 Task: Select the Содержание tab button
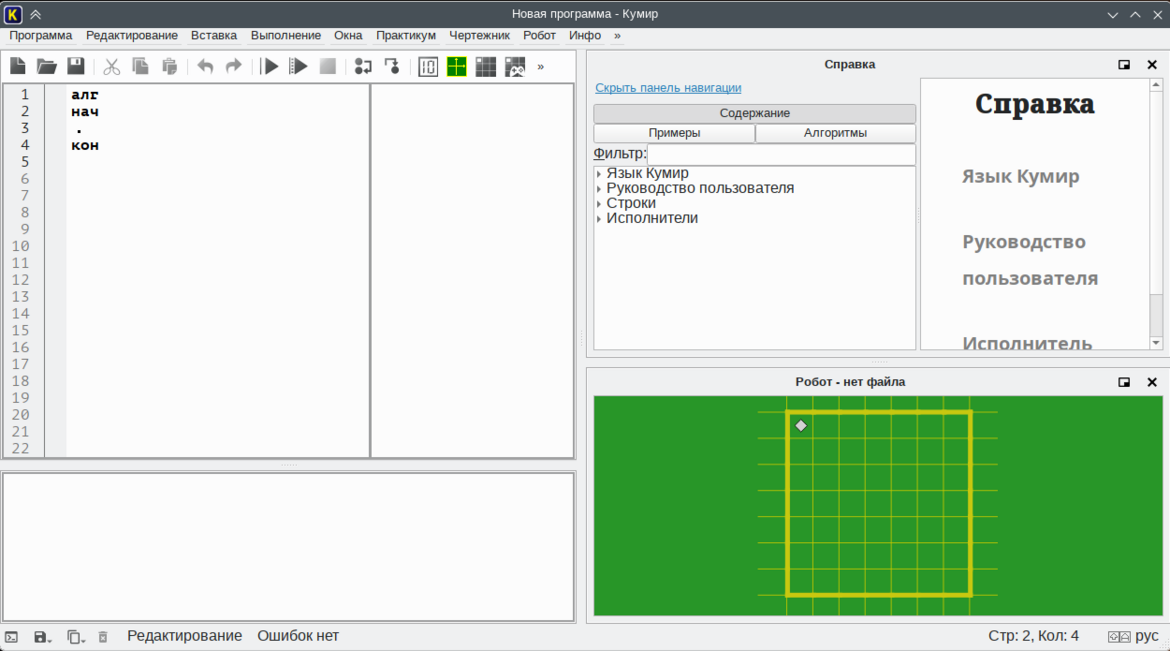pyautogui.click(x=754, y=113)
